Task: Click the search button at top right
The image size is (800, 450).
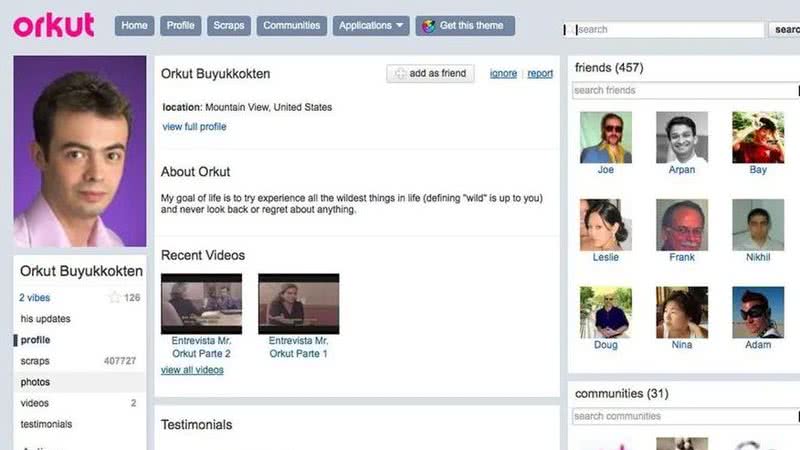Action: 785,30
